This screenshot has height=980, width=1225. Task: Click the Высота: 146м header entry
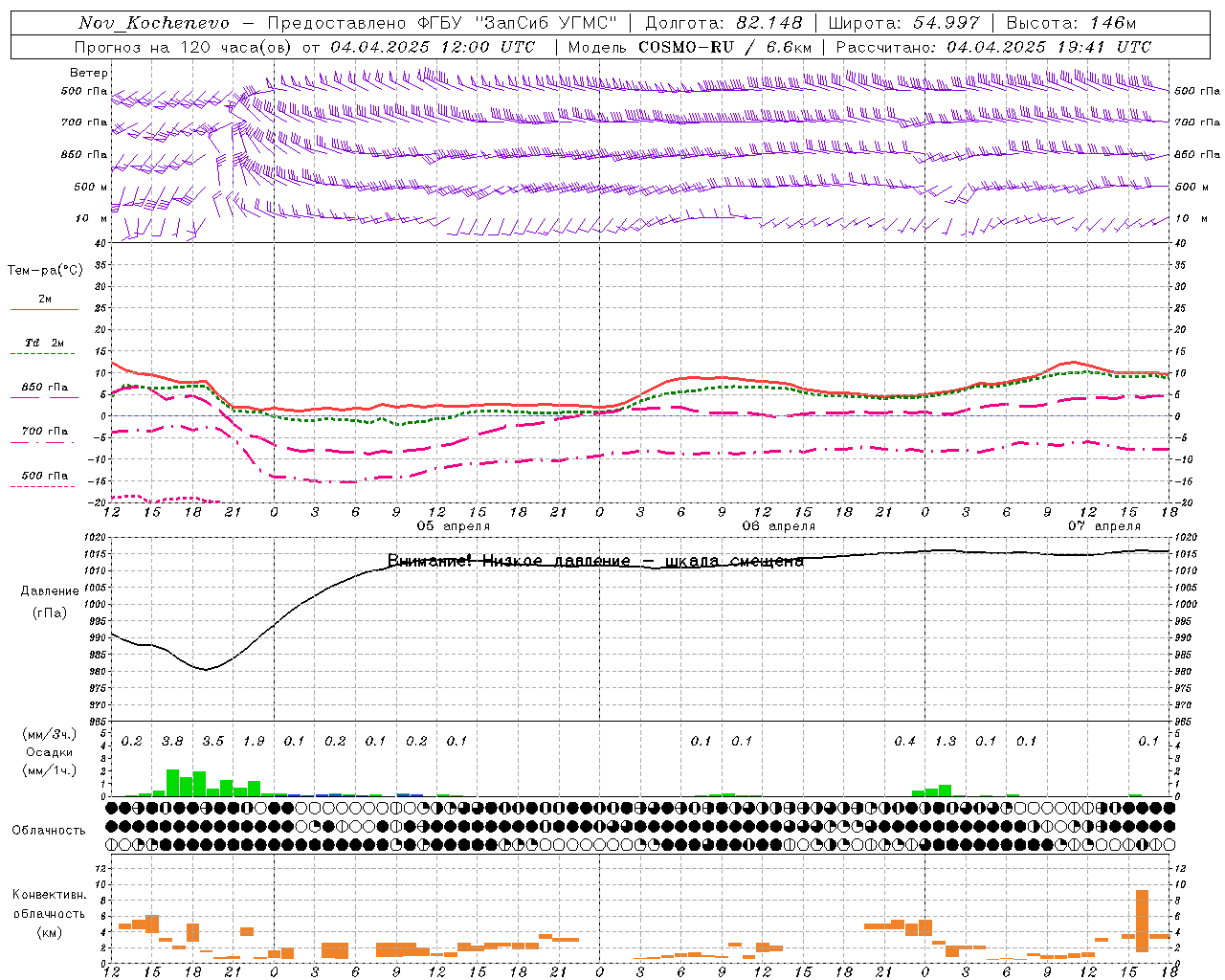[x=1072, y=23]
